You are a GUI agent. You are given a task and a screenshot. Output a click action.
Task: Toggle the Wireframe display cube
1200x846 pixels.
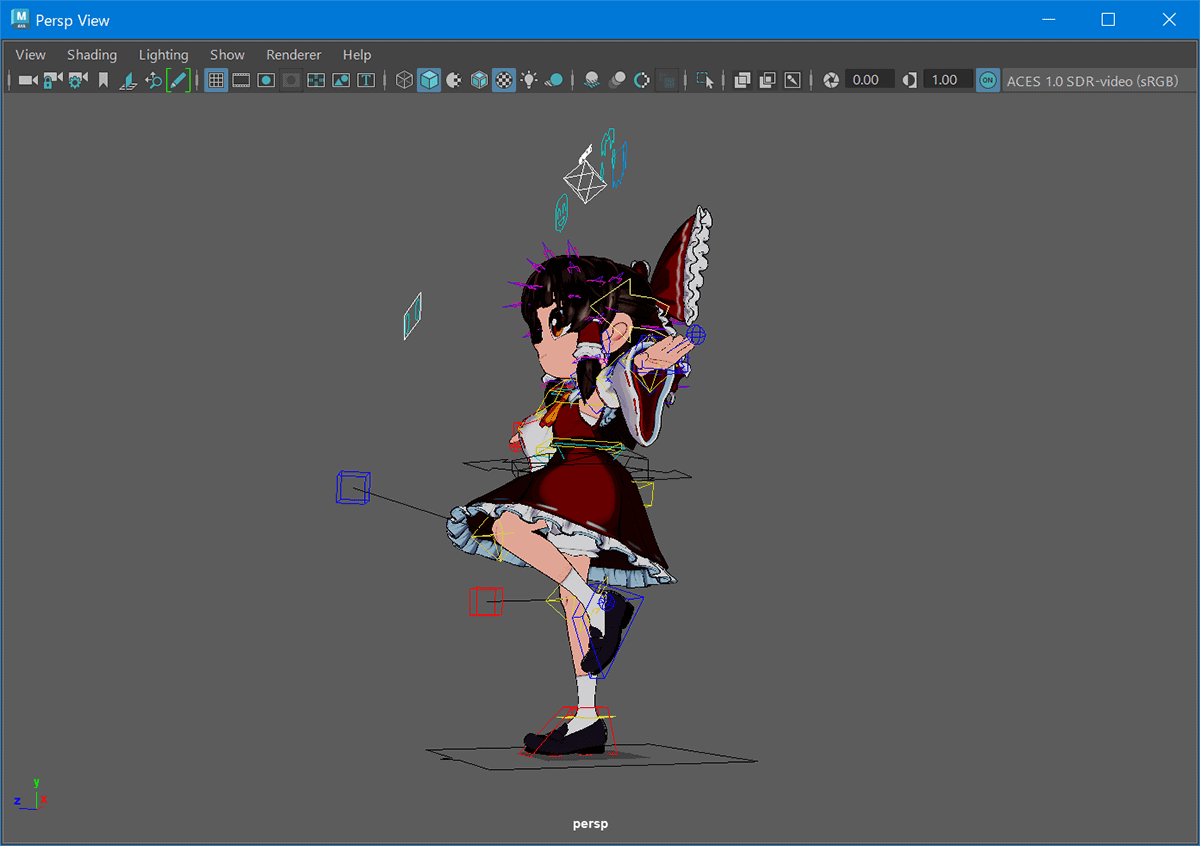404,80
